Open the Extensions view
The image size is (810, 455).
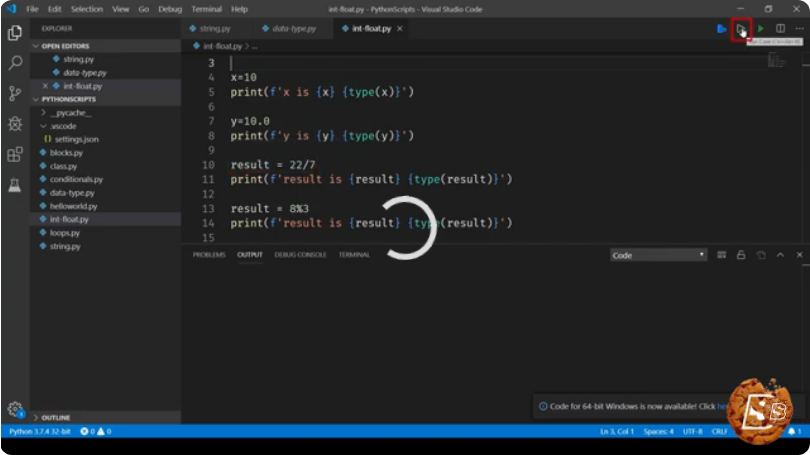click(15, 154)
